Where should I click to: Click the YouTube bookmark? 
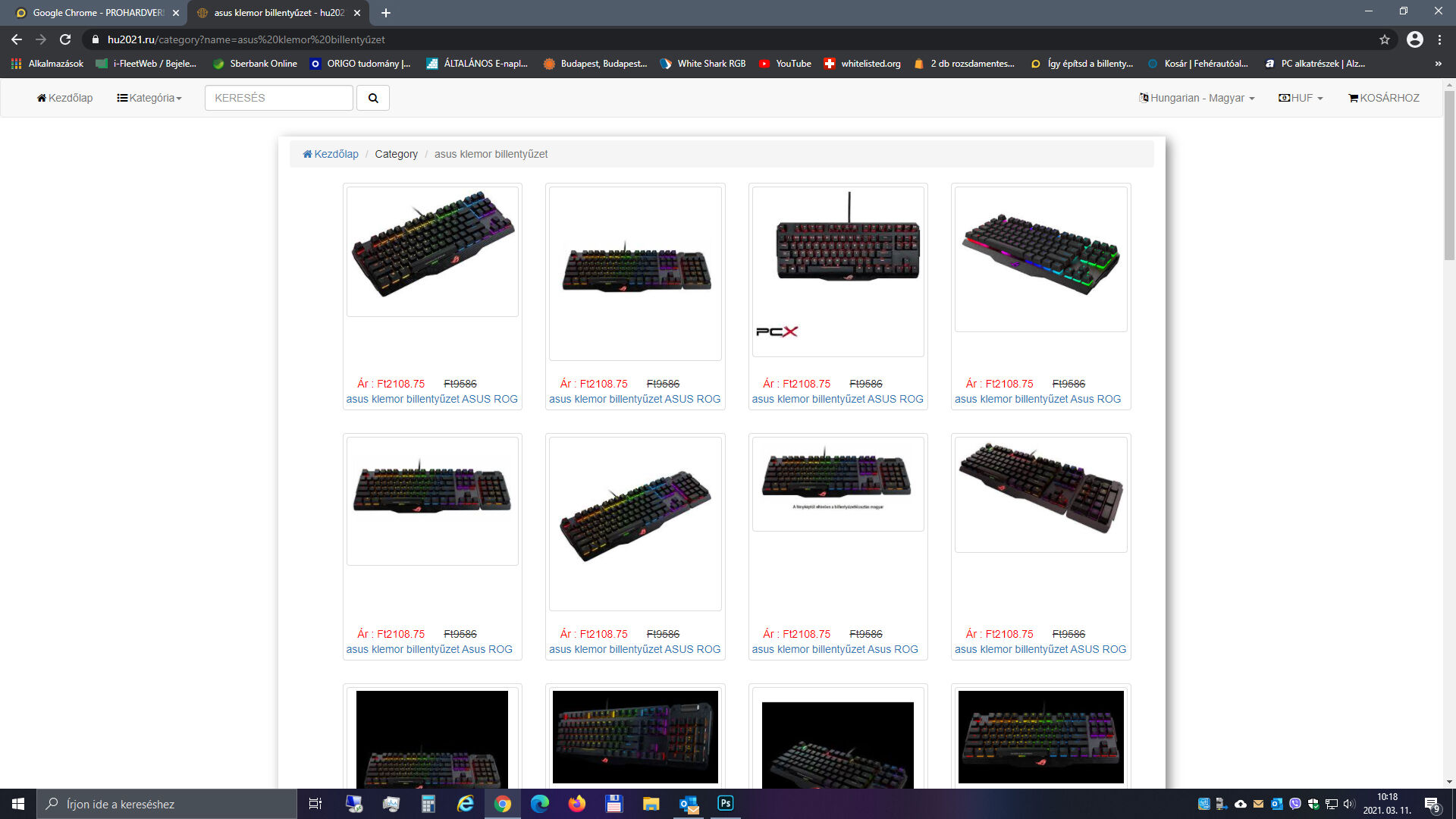tap(786, 64)
